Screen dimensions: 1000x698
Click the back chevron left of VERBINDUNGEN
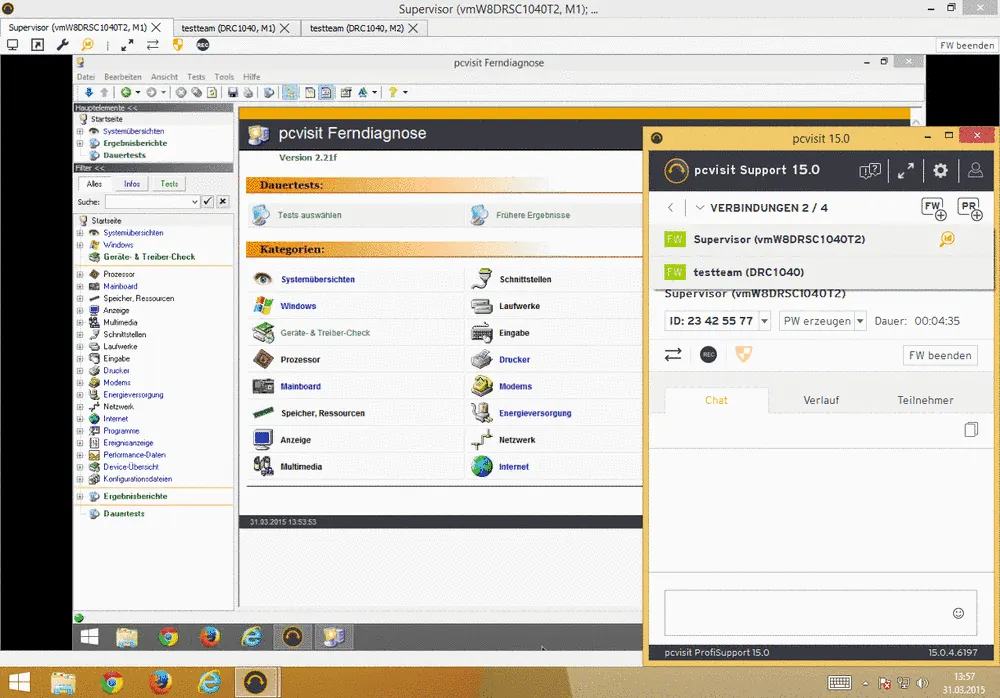point(670,208)
